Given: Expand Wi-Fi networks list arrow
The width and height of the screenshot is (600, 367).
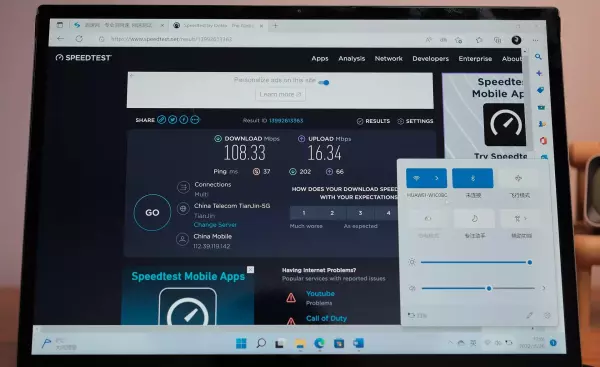Looking at the screenshot, I should click(x=437, y=178).
